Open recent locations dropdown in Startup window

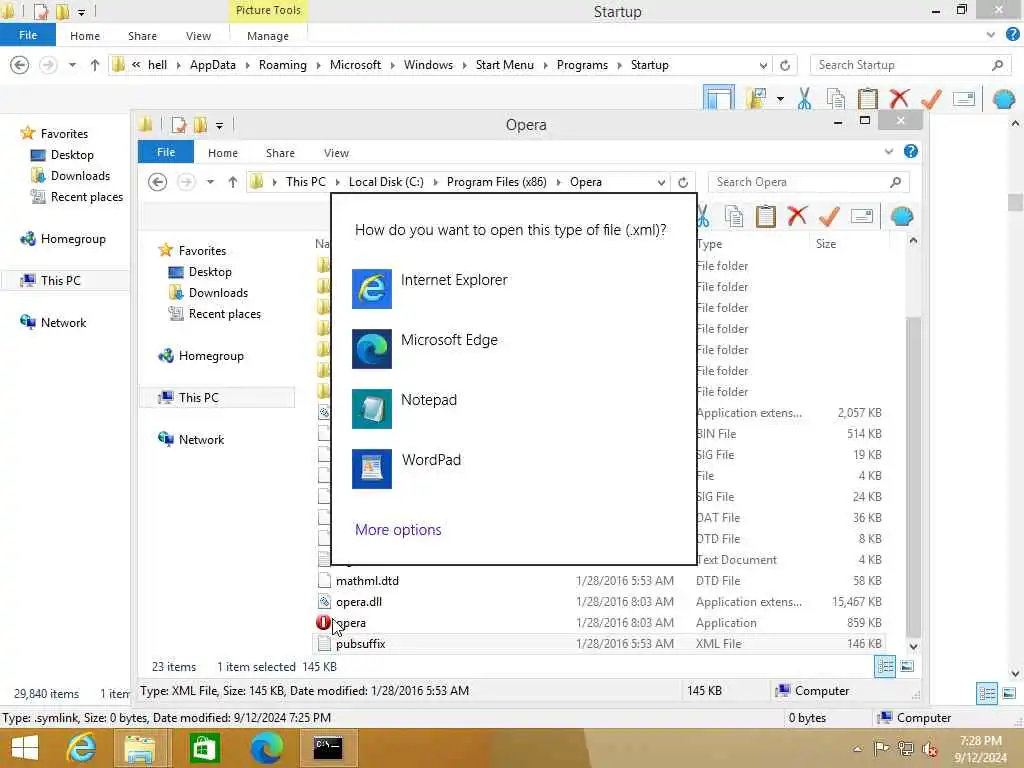[72, 65]
